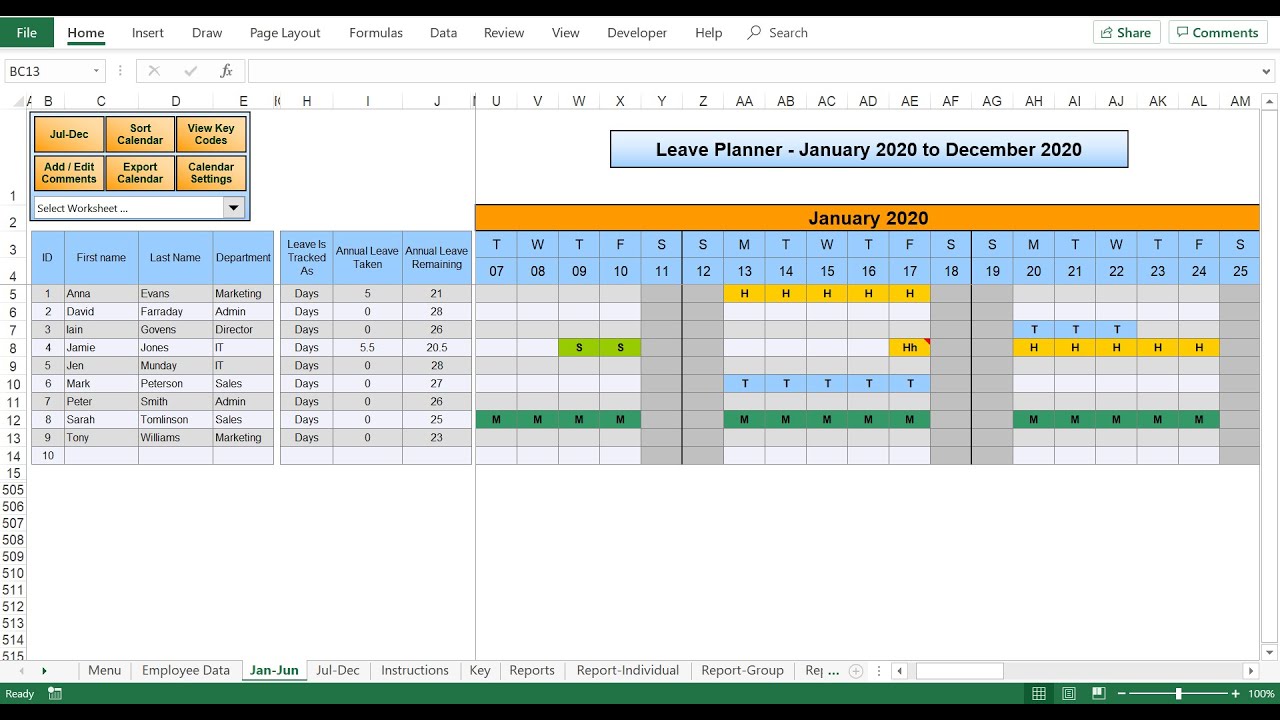Image resolution: width=1280 pixels, height=720 pixels.
Task: Select annual leave taken value 5.5
Action: click(367, 348)
